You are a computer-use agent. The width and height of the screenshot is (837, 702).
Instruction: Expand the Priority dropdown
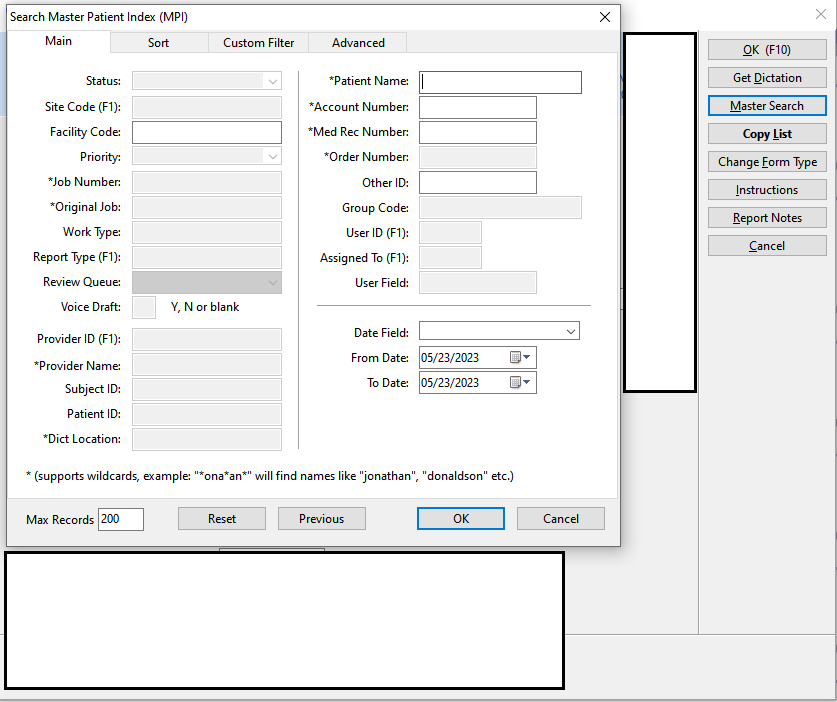(273, 157)
